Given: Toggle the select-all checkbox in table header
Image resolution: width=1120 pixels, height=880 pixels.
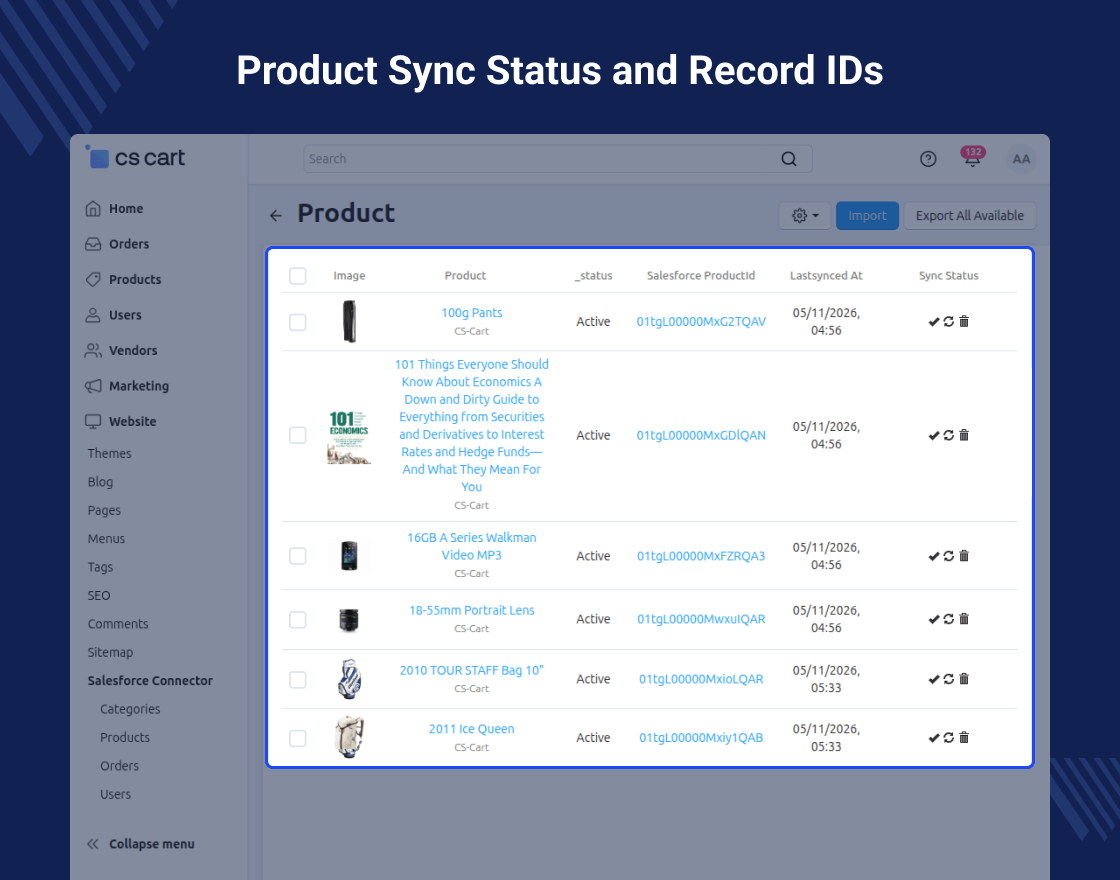Looking at the screenshot, I should tap(298, 276).
